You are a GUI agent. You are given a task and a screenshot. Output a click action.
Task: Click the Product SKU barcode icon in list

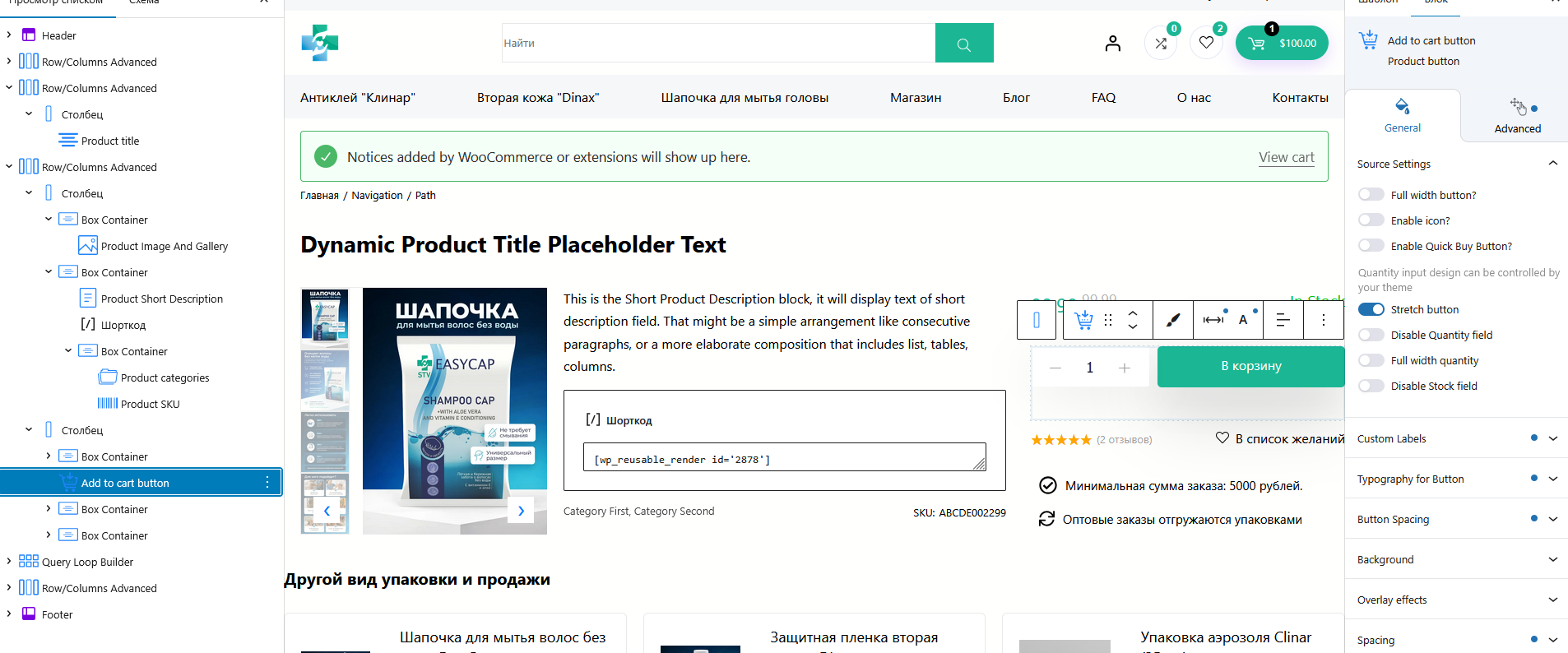pyautogui.click(x=108, y=403)
